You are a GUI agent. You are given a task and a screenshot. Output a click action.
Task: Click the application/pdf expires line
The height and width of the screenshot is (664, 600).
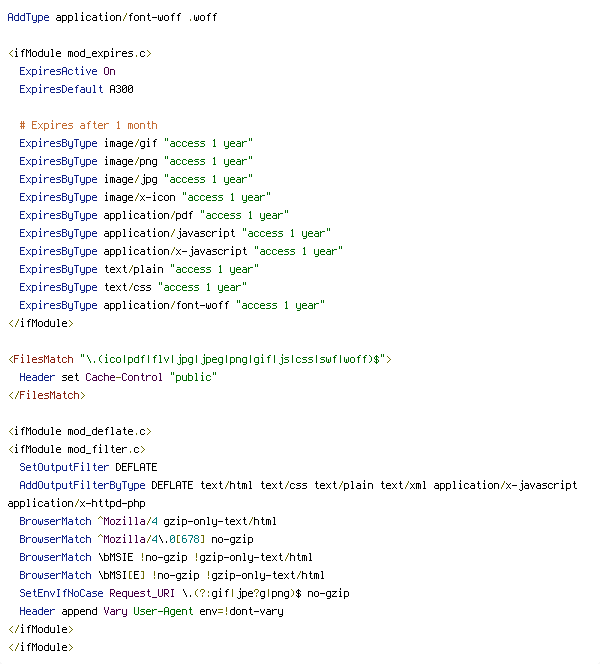pos(154,216)
